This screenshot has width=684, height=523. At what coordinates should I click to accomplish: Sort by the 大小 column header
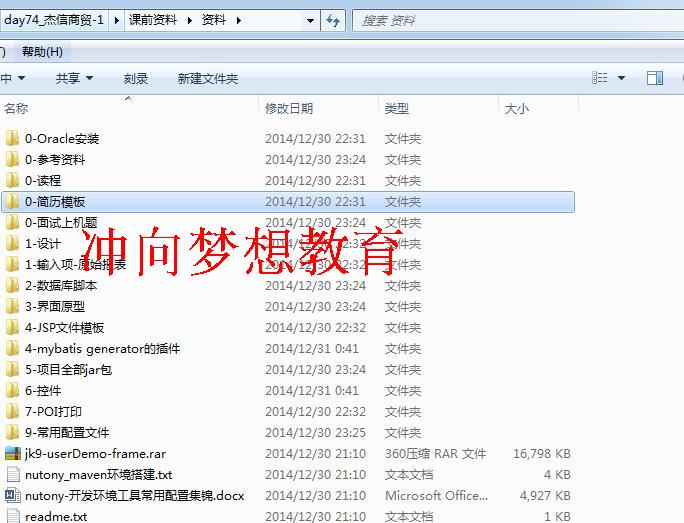pyautogui.click(x=516, y=108)
